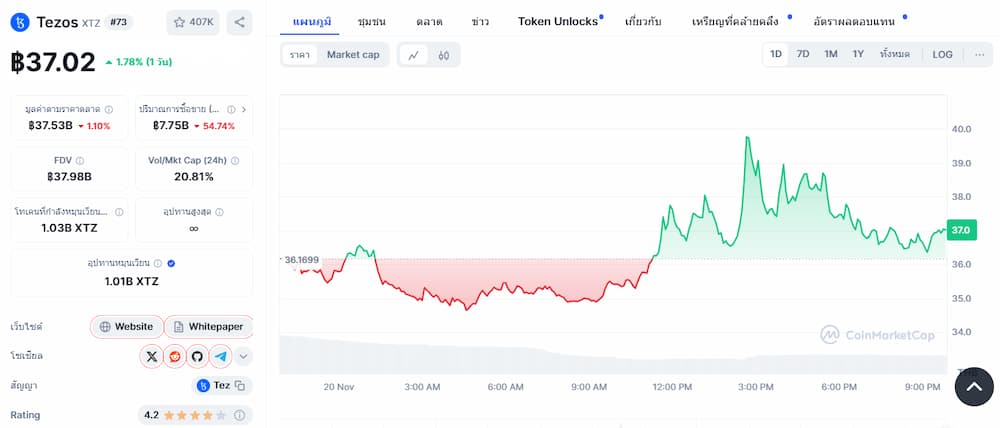The width and height of the screenshot is (1000, 428).
Task: Open the GitHub social link
Action: pos(197,356)
